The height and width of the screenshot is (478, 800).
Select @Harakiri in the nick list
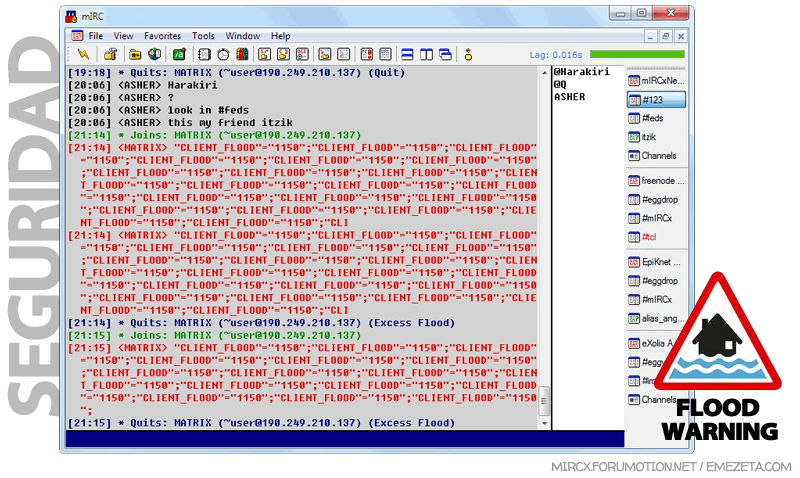point(582,72)
